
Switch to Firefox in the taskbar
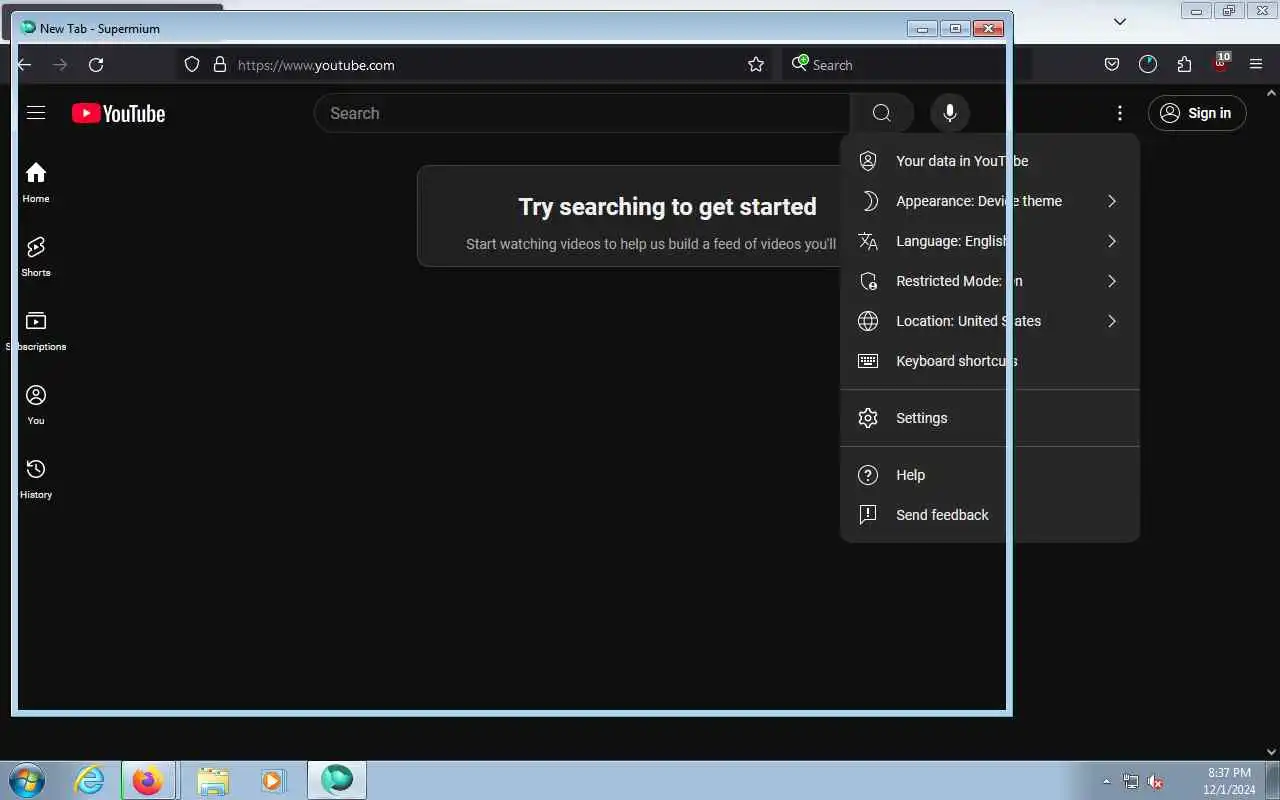point(148,780)
